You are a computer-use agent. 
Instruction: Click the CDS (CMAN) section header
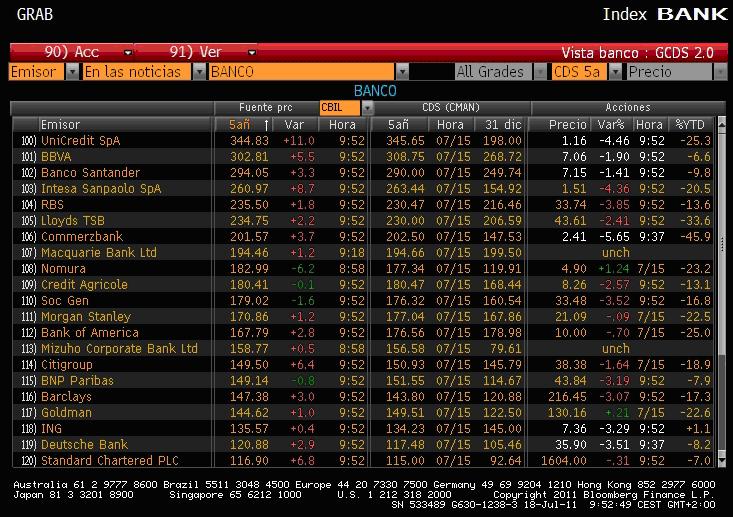pyautogui.click(x=451, y=108)
